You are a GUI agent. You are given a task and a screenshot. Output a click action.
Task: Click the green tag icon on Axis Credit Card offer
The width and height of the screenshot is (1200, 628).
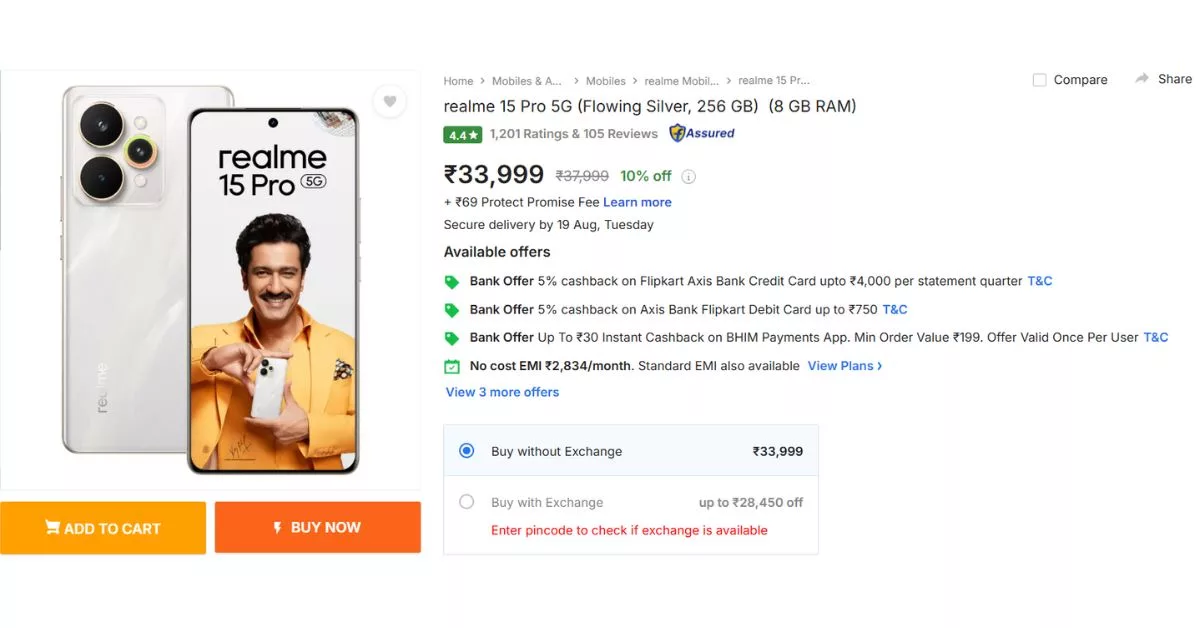tap(452, 281)
